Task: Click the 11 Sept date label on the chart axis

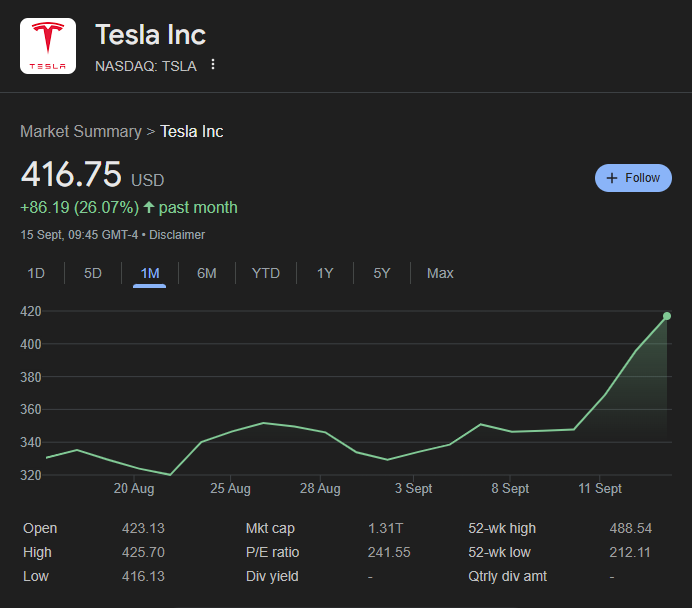Action: 600,488
